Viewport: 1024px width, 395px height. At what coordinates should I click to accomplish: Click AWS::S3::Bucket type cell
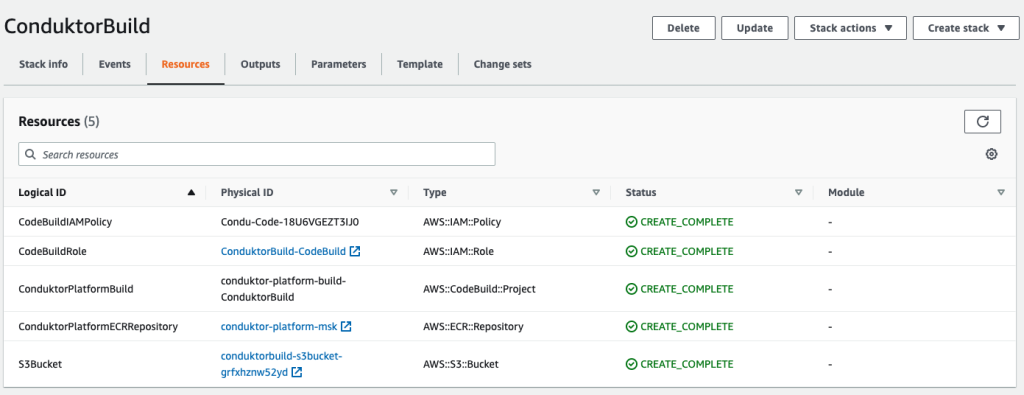pos(461,364)
